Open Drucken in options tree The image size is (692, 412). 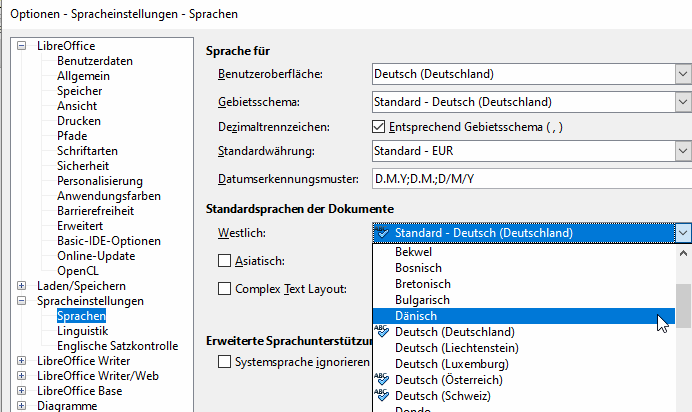click(79, 121)
